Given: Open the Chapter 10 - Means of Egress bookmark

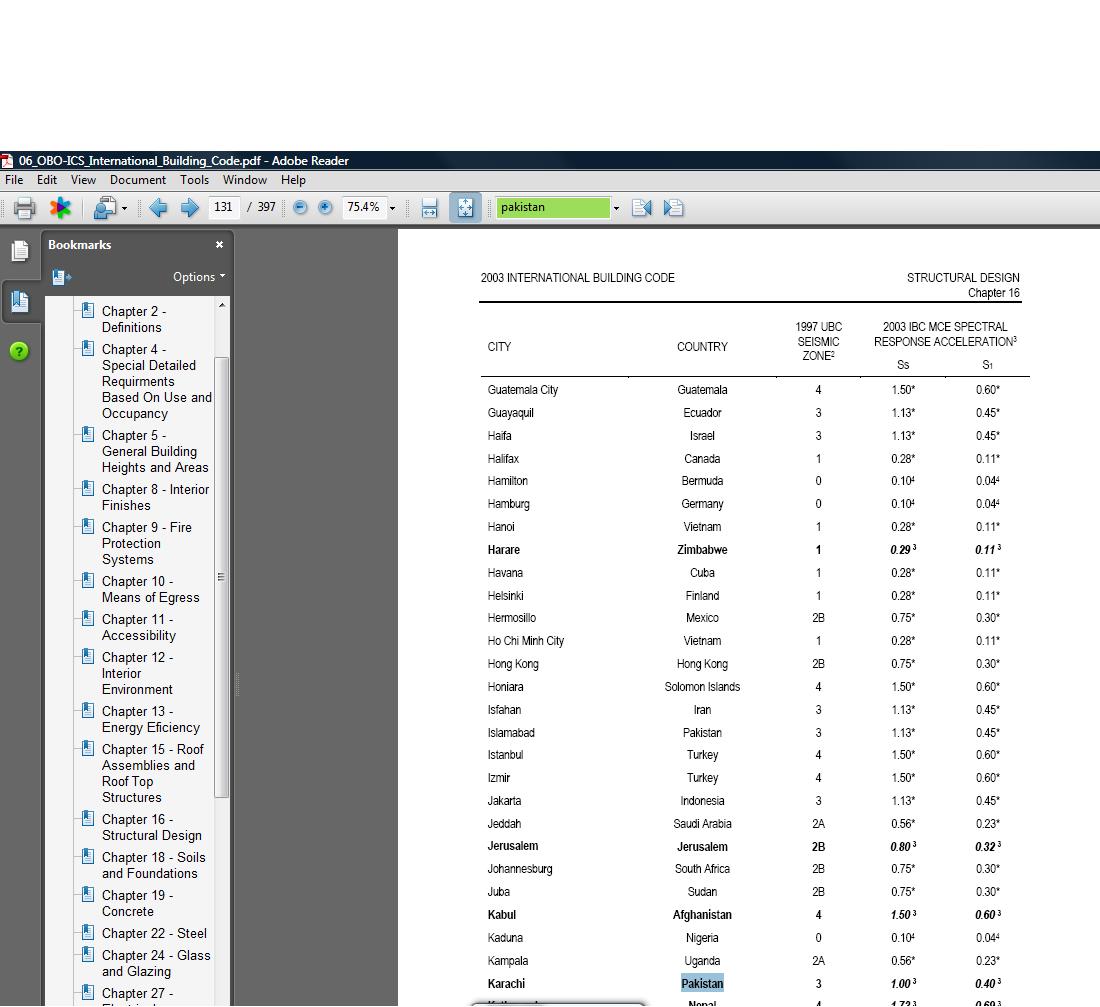Looking at the screenshot, I should tap(150, 589).
